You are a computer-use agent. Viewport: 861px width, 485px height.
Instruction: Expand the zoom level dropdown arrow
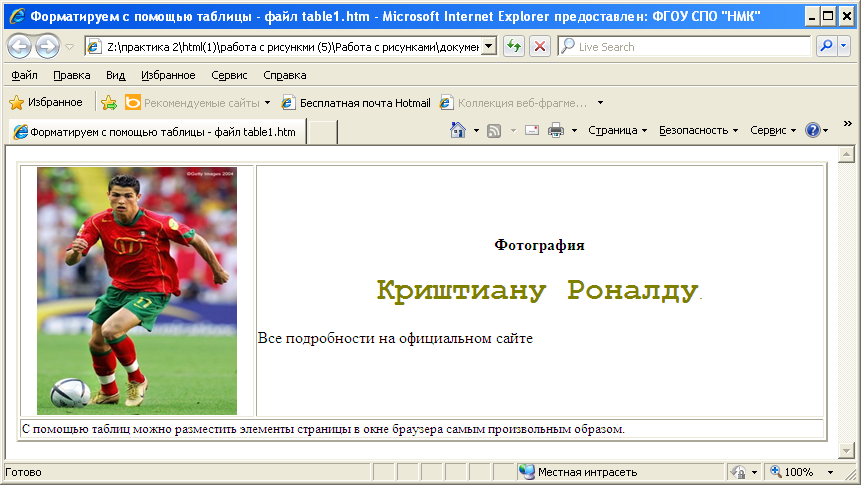point(830,472)
